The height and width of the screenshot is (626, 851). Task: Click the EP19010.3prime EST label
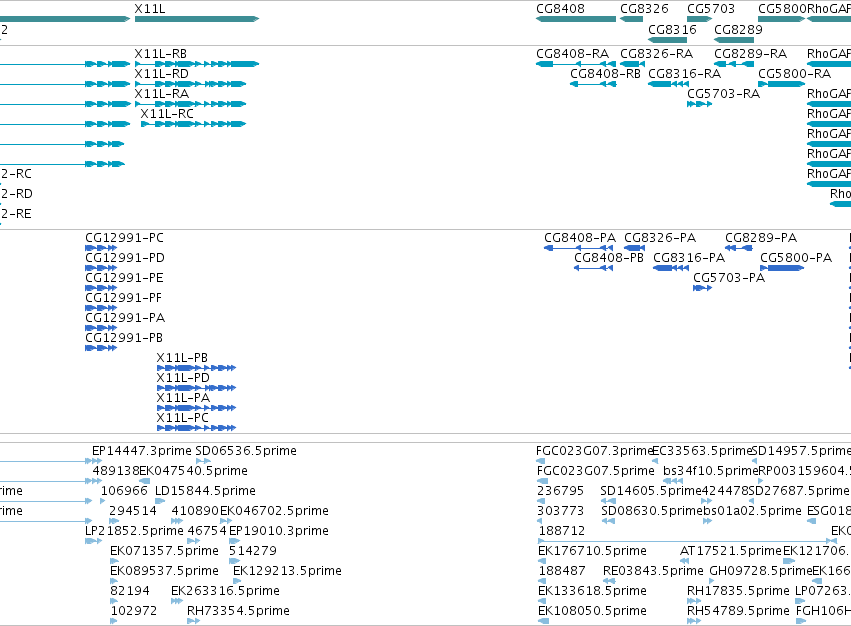[x=279, y=532]
